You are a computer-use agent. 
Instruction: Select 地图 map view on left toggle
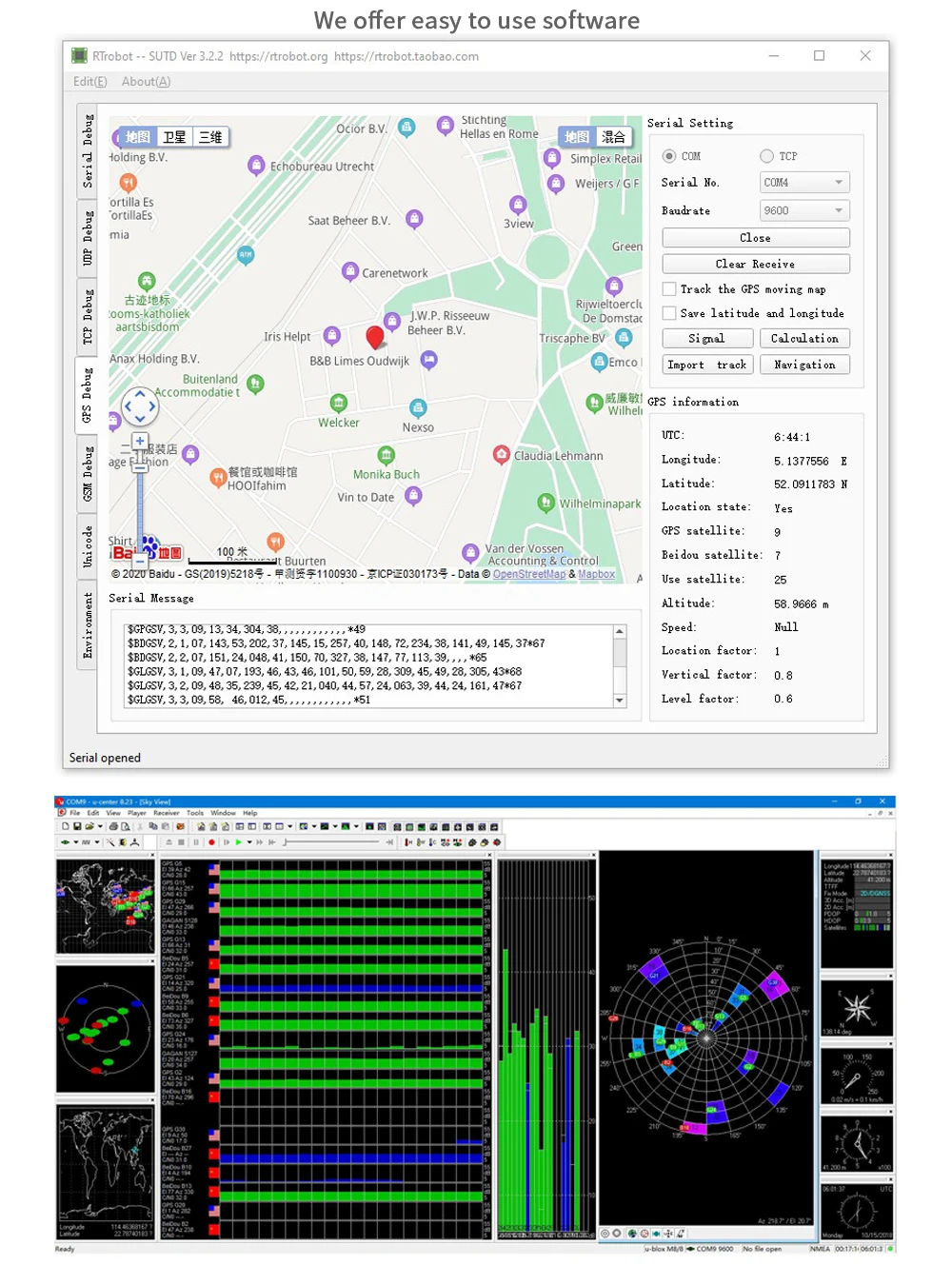pyautogui.click(x=137, y=137)
